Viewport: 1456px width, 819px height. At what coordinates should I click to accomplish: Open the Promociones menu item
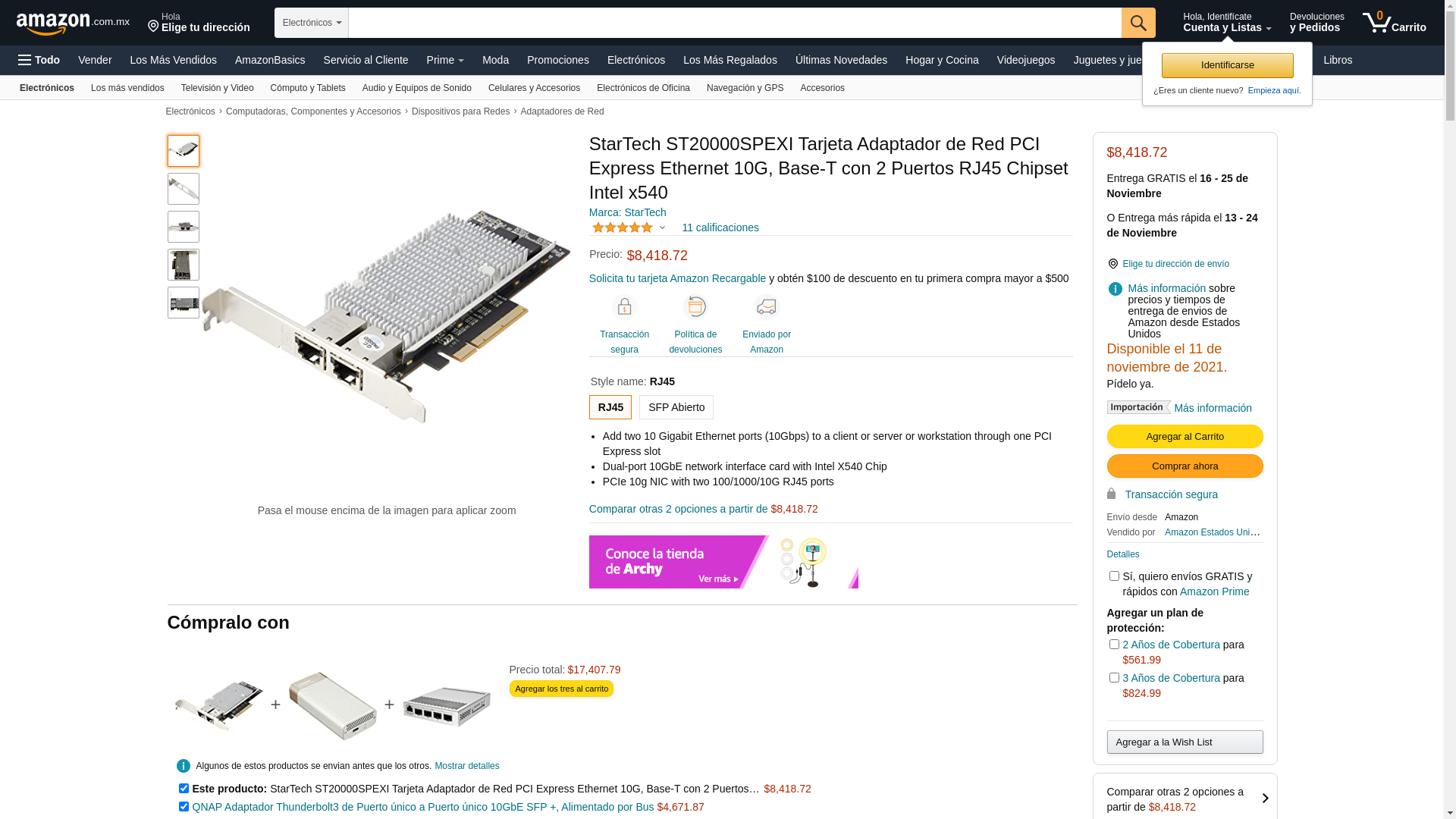557,60
